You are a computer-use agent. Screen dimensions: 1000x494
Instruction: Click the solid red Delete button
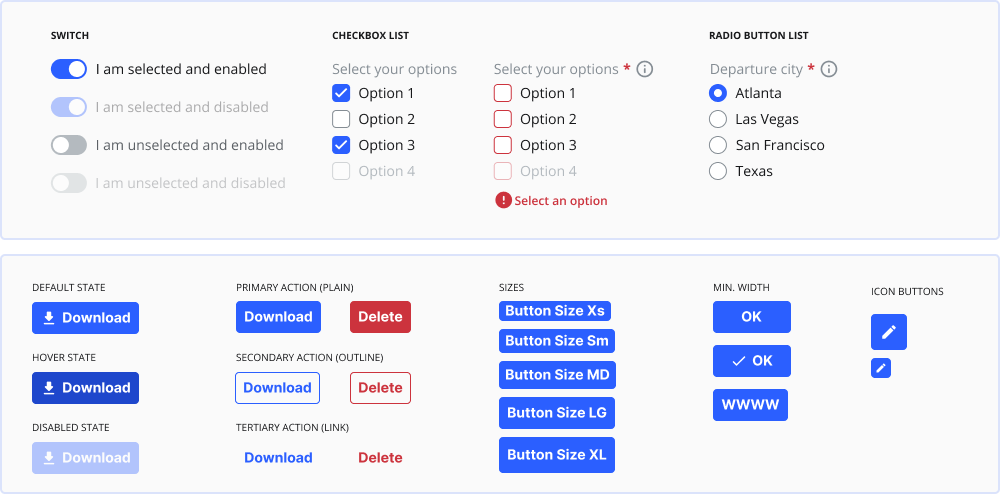(380, 317)
